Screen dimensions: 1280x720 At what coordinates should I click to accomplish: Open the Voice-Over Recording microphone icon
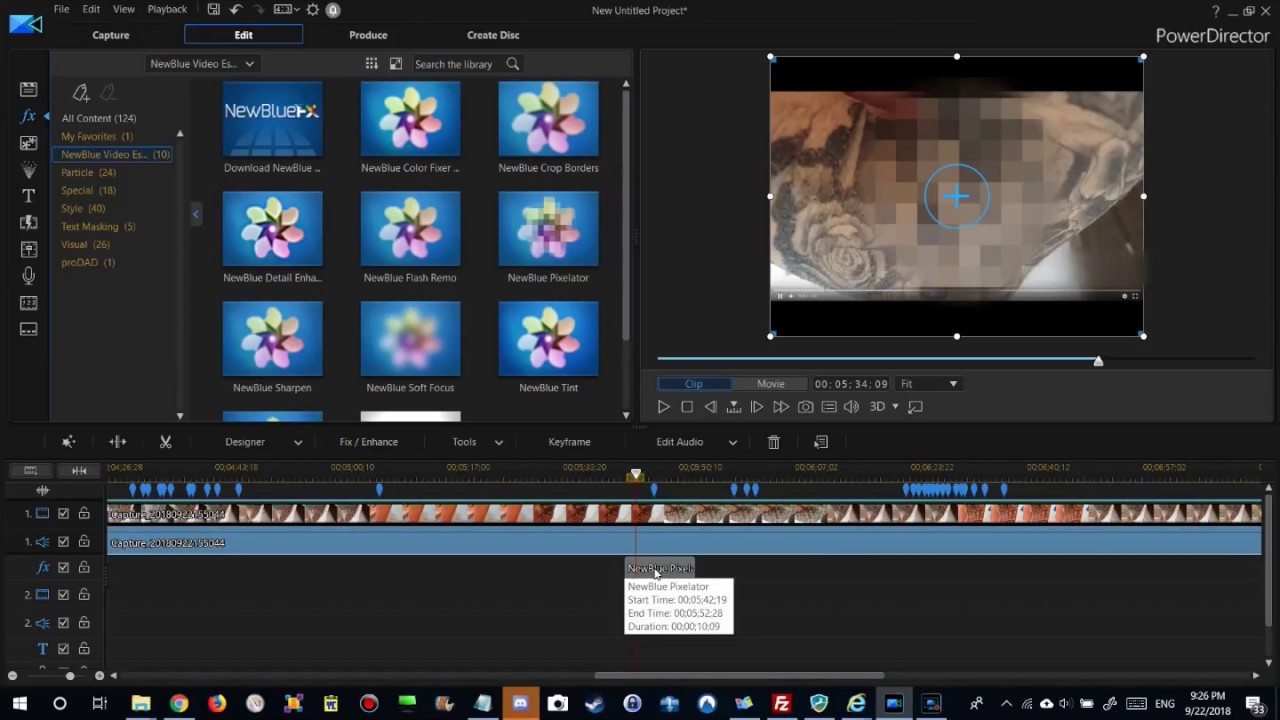(28, 276)
